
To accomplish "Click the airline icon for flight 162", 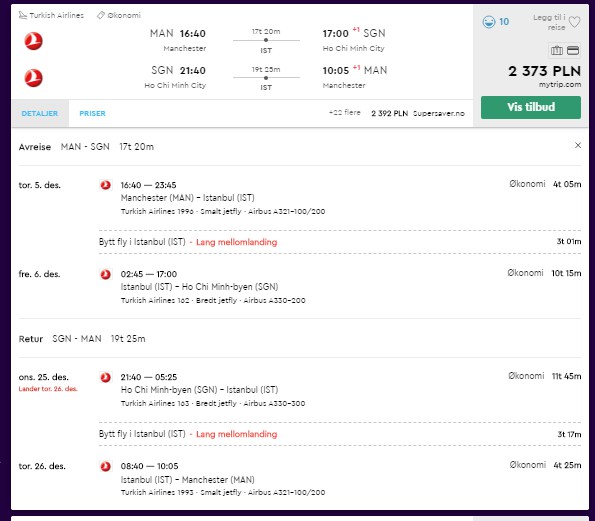I will [105, 274].
